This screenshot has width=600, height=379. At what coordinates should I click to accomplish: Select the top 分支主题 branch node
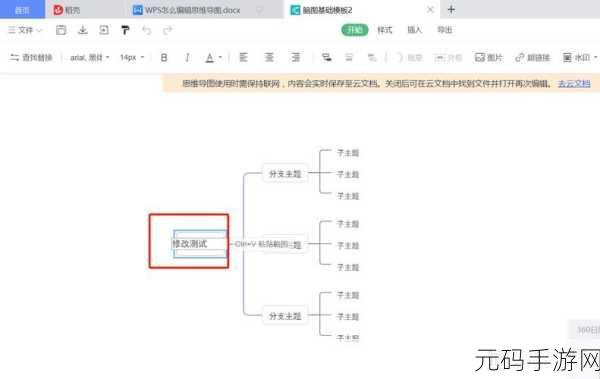coord(285,174)
